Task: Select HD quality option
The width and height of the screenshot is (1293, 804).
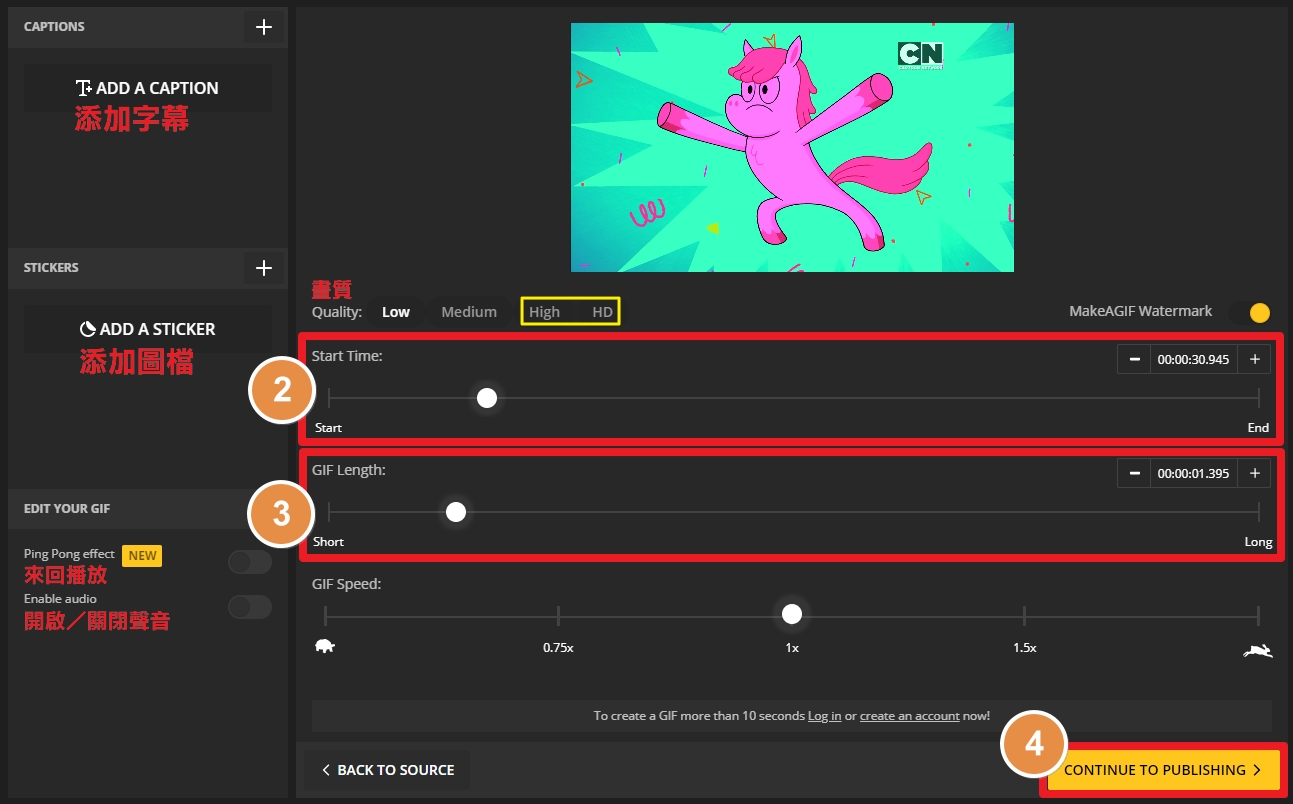Action: point(602,312)
